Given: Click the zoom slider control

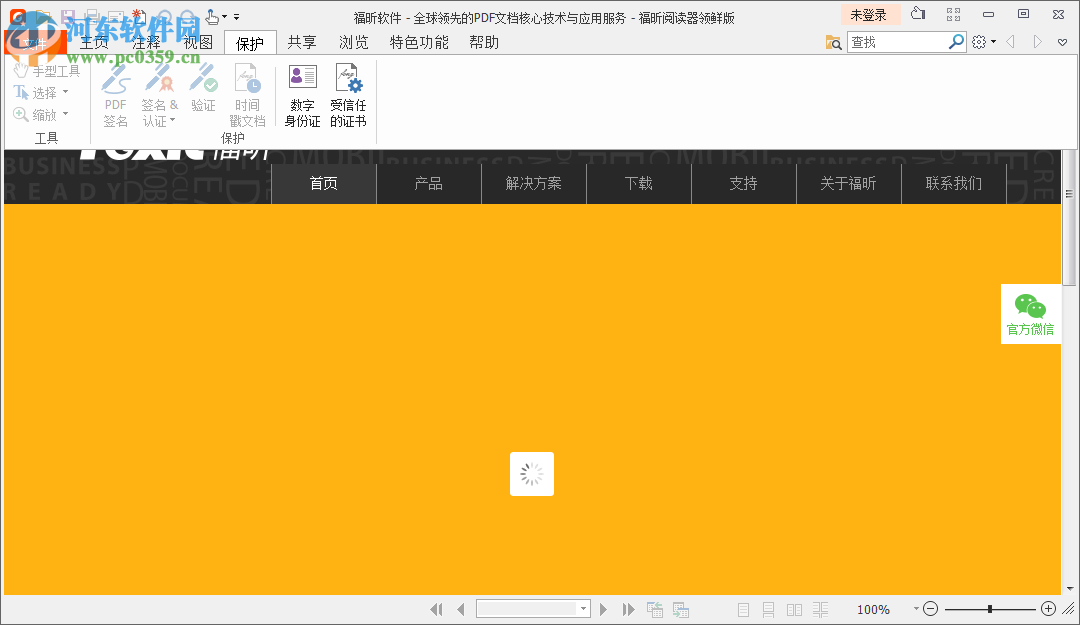Looking at the screenshot, I should [989, 608].
